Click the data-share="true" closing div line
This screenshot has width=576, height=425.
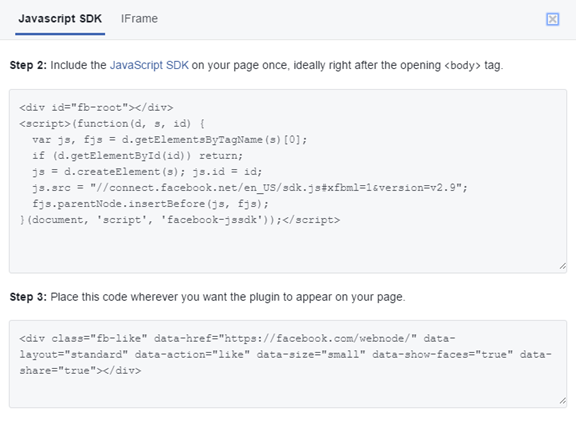click(80, 370)
